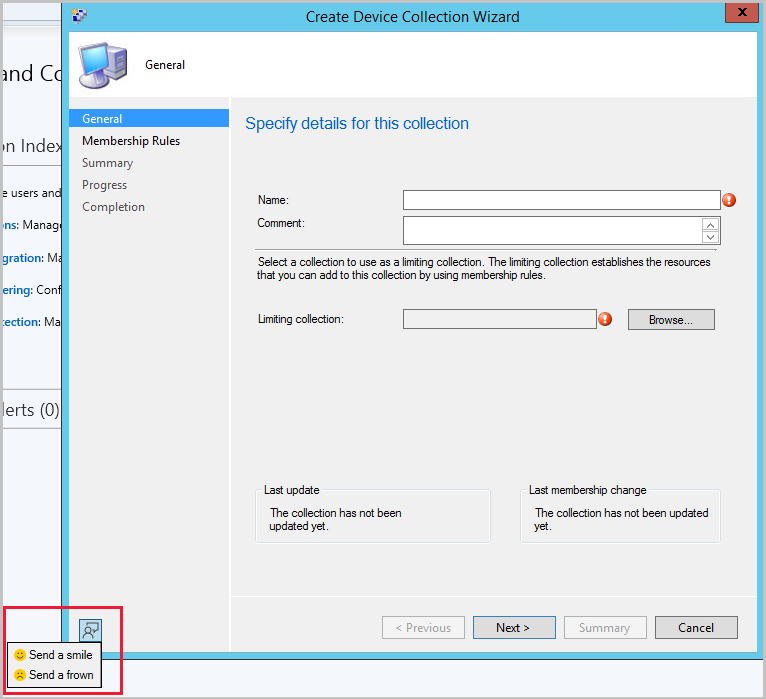This screenshot has width=766, height=699.
Task: Choose Send a smile option
Action: [x=54, y=655]
